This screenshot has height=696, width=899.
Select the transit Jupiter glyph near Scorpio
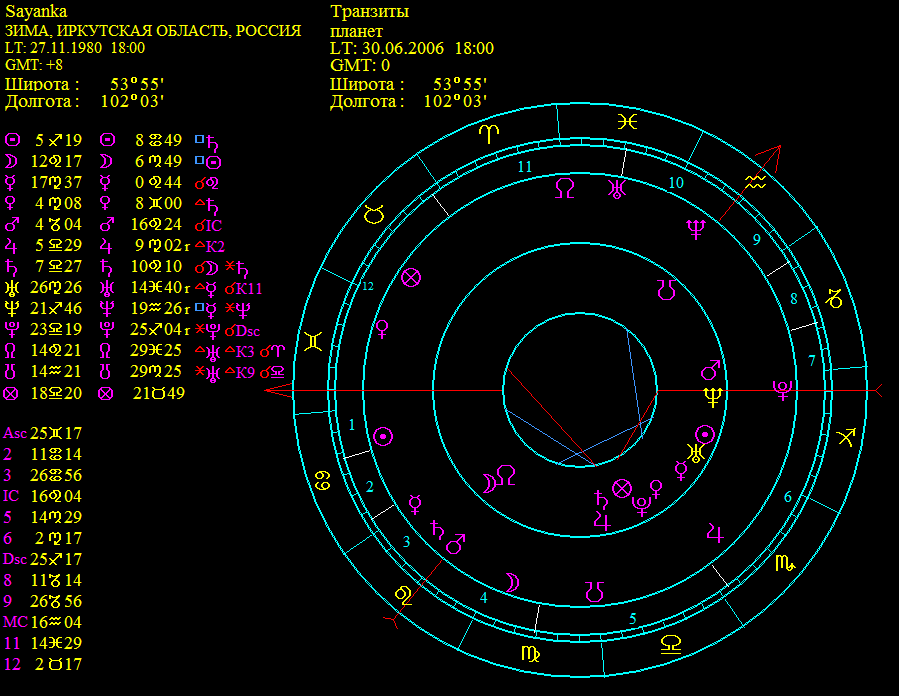pyautogui.click(x=714, y=530)
